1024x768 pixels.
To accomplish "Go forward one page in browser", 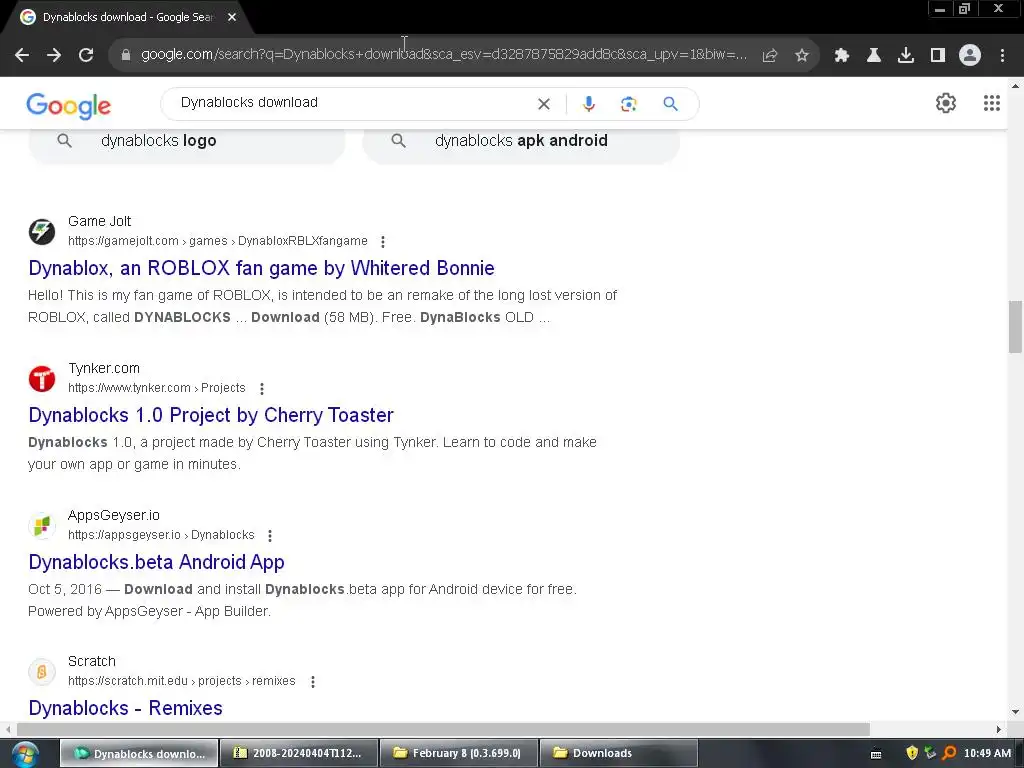I will click(x=54, y=55).
